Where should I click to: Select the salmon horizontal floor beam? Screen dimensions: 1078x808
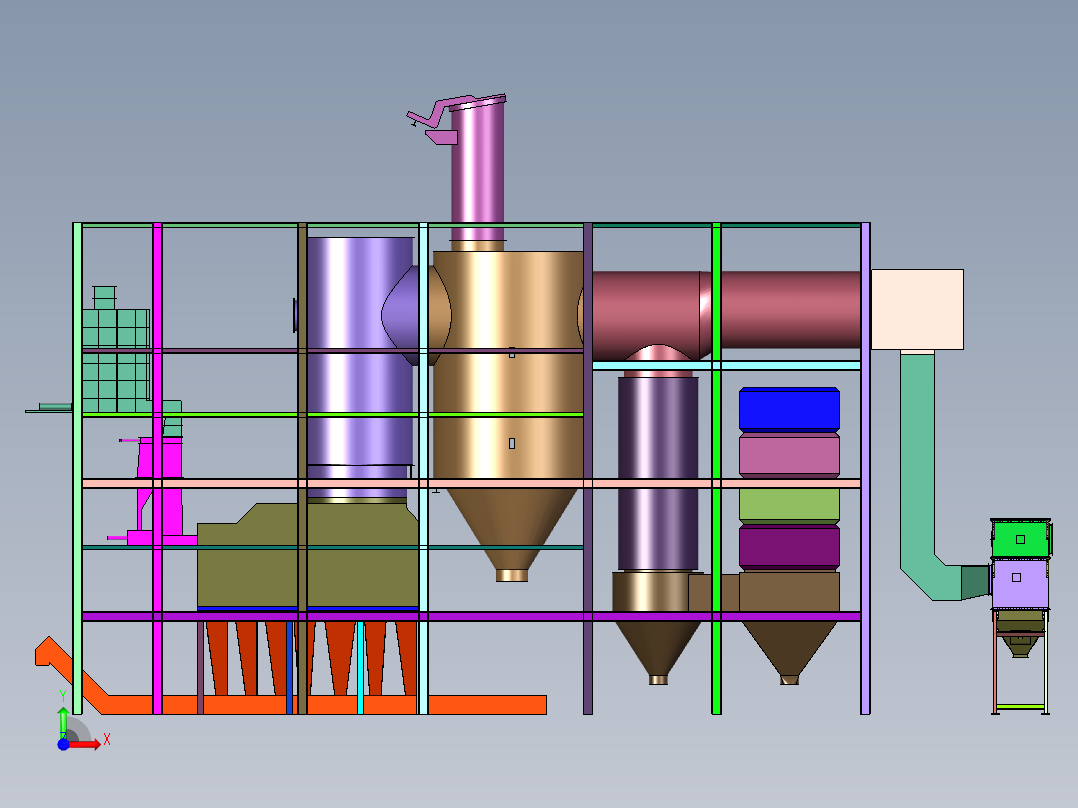click(x=471, y=483)
